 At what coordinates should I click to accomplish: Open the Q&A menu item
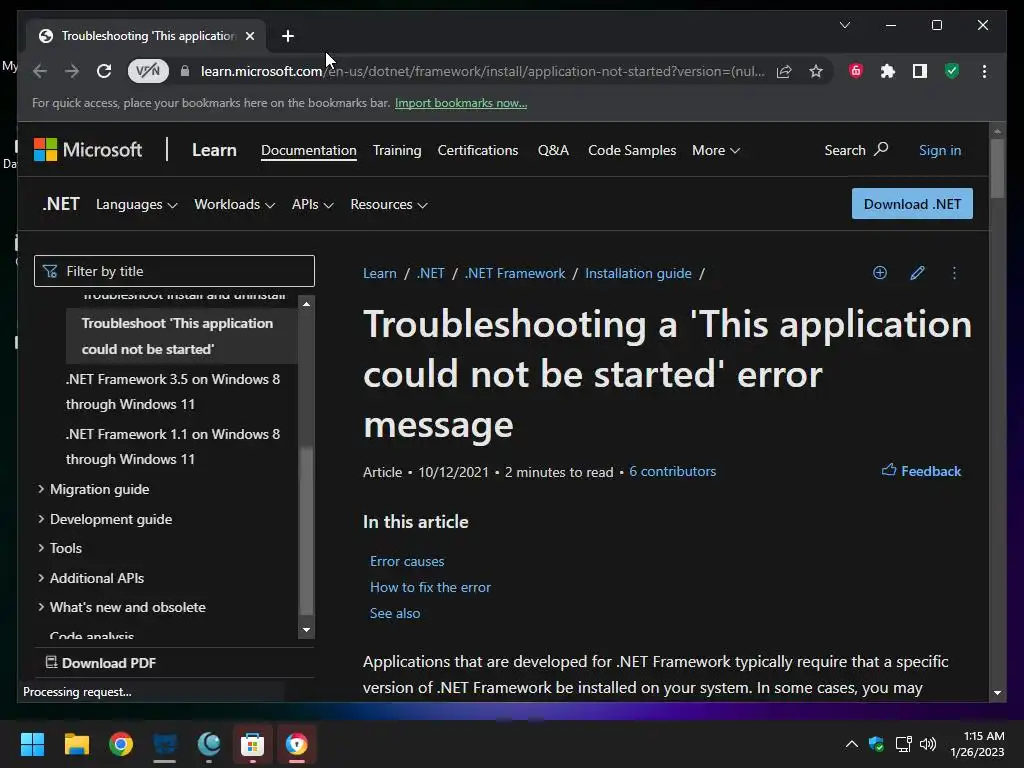(553, 150)
